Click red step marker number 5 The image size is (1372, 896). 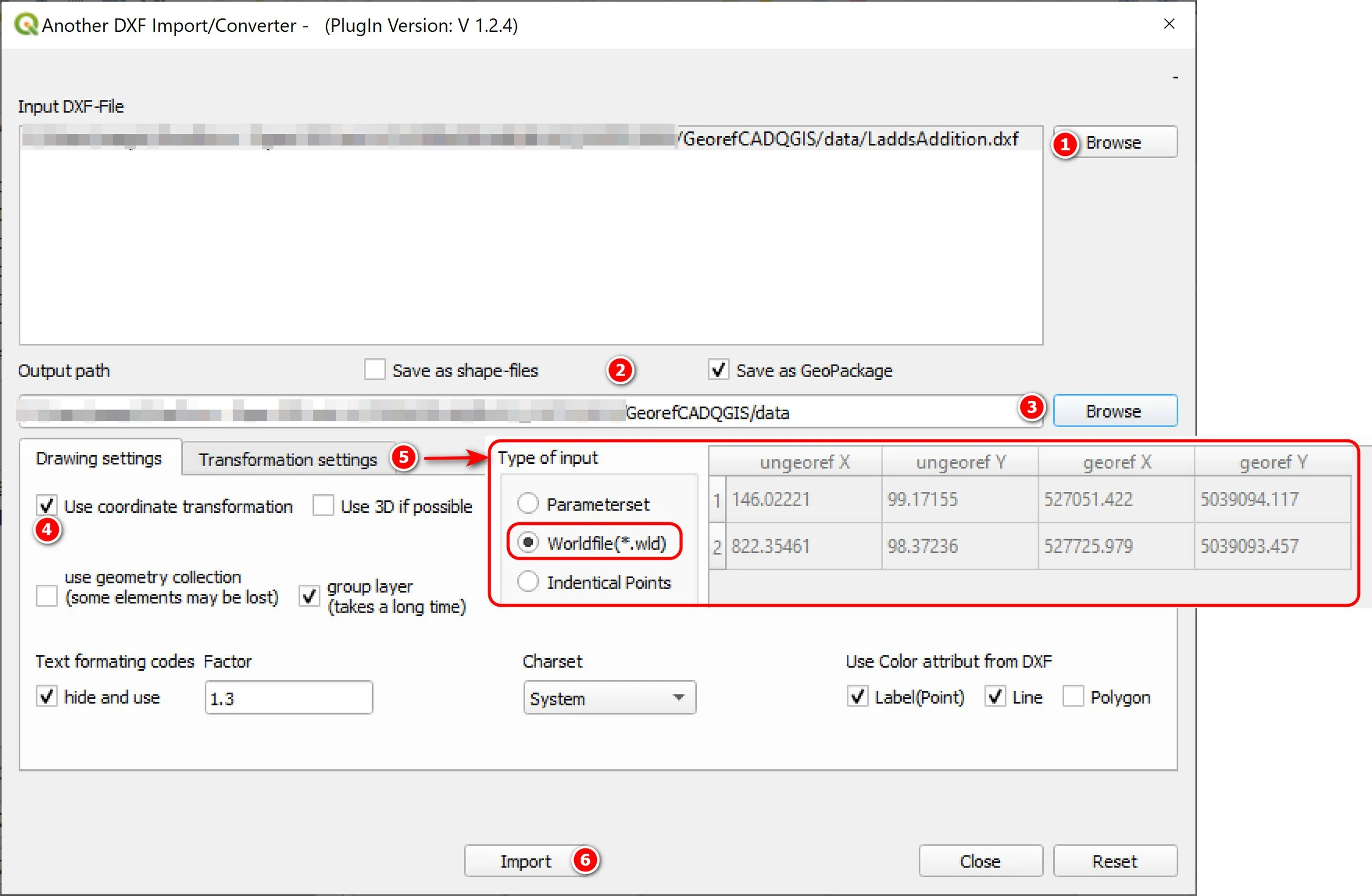coord(403,458)
